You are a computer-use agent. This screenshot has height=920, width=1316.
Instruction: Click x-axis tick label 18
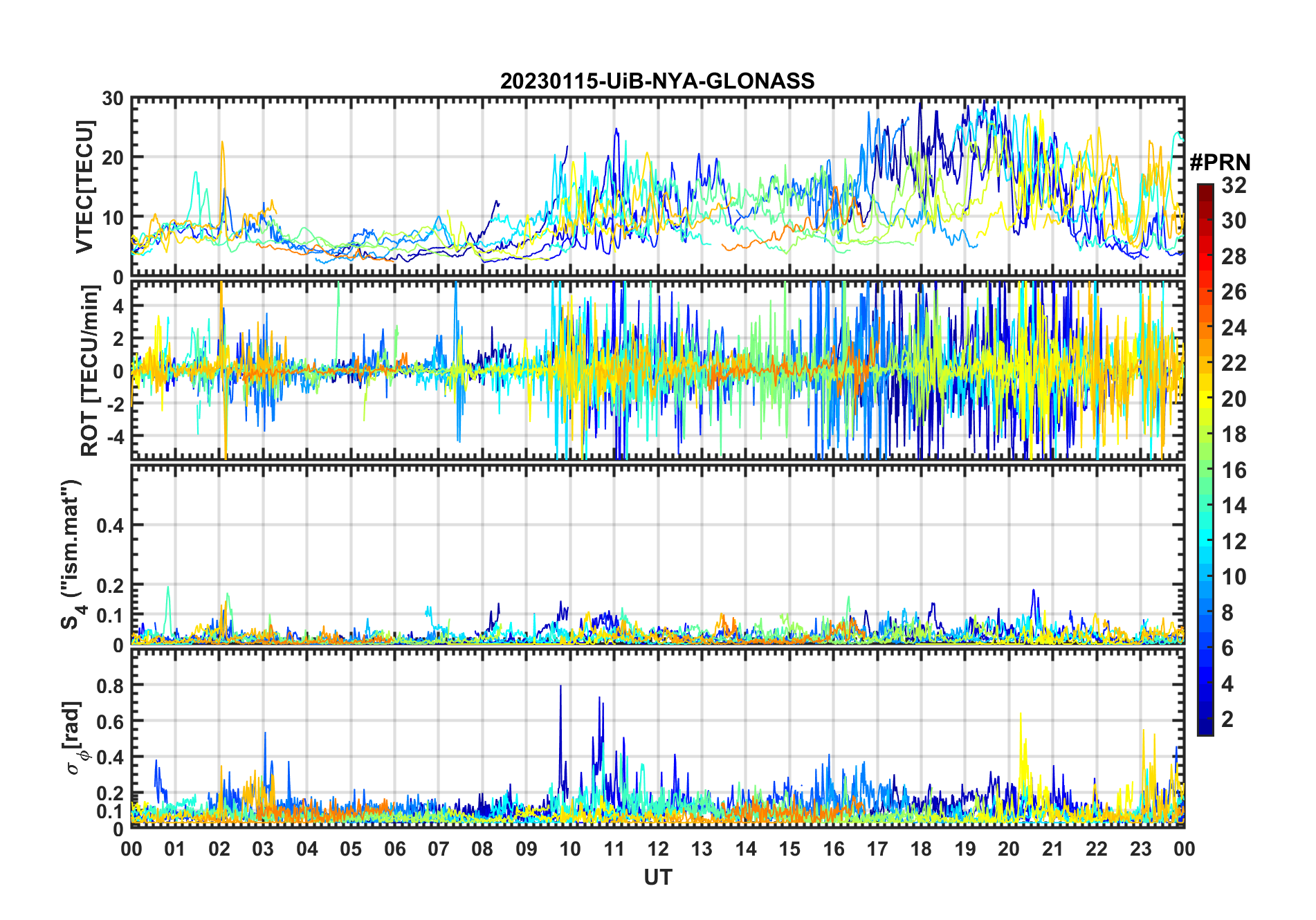(x=921, y=849)
